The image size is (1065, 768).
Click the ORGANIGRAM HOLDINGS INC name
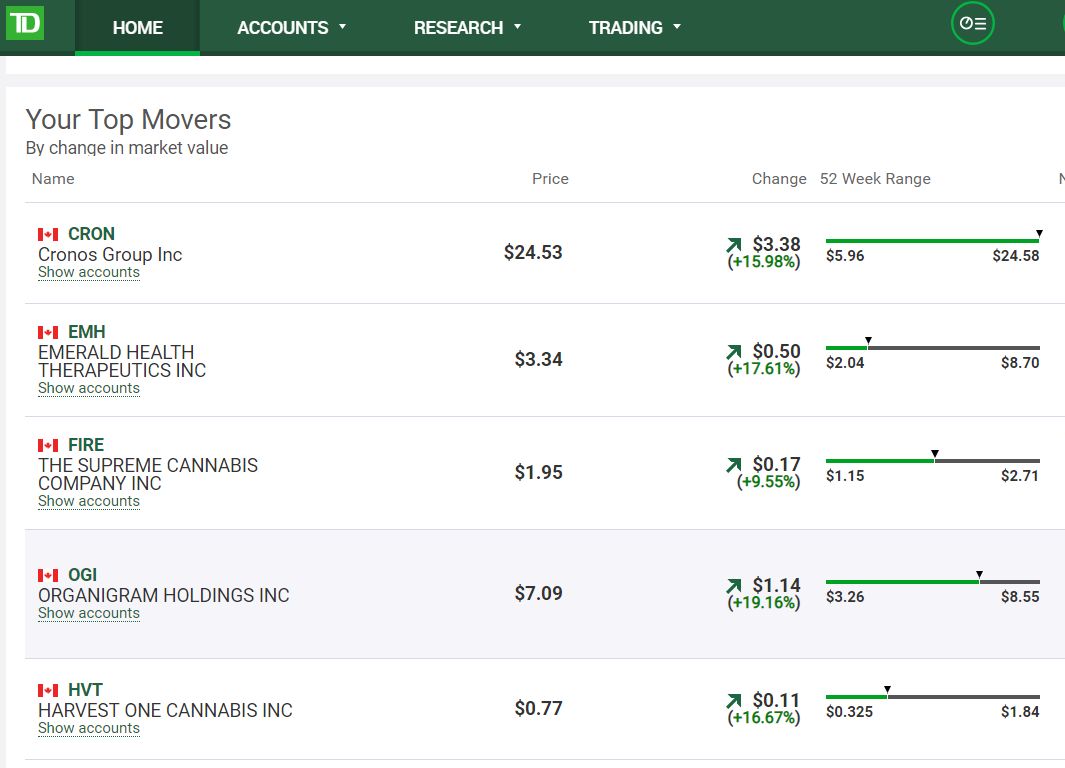[164, 596]
